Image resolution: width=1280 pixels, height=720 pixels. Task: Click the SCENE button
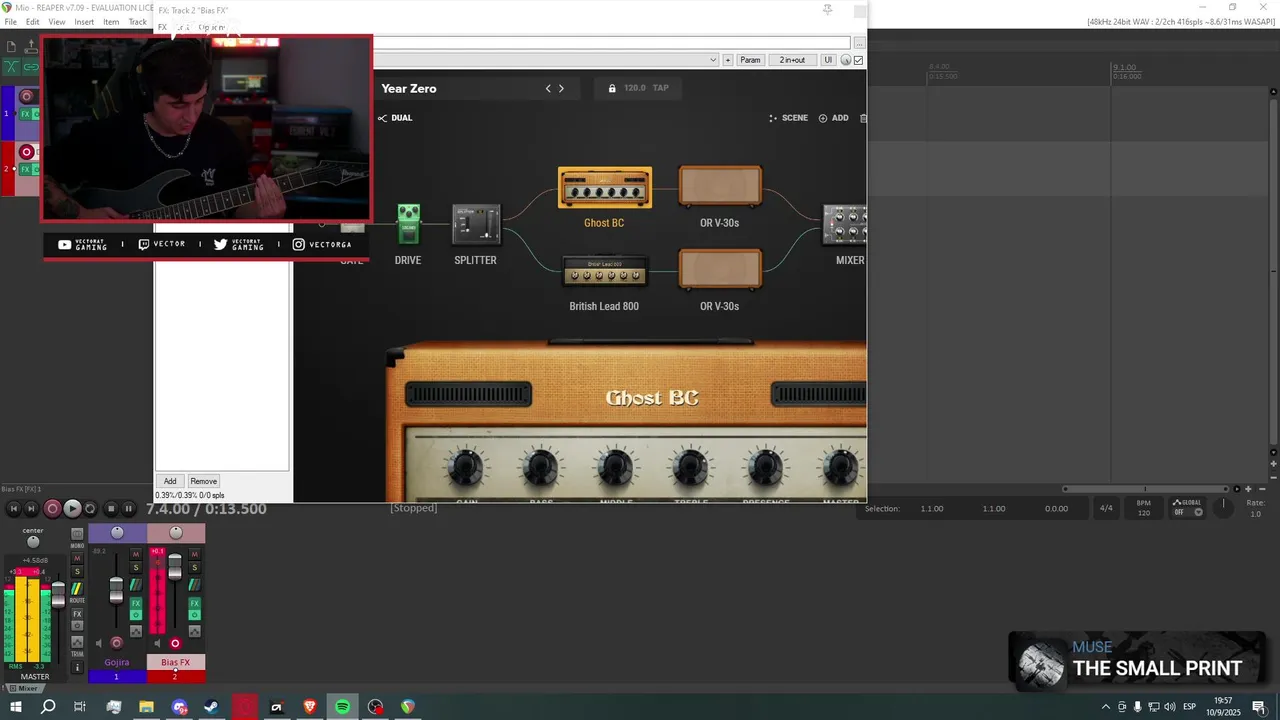(788, 118)
